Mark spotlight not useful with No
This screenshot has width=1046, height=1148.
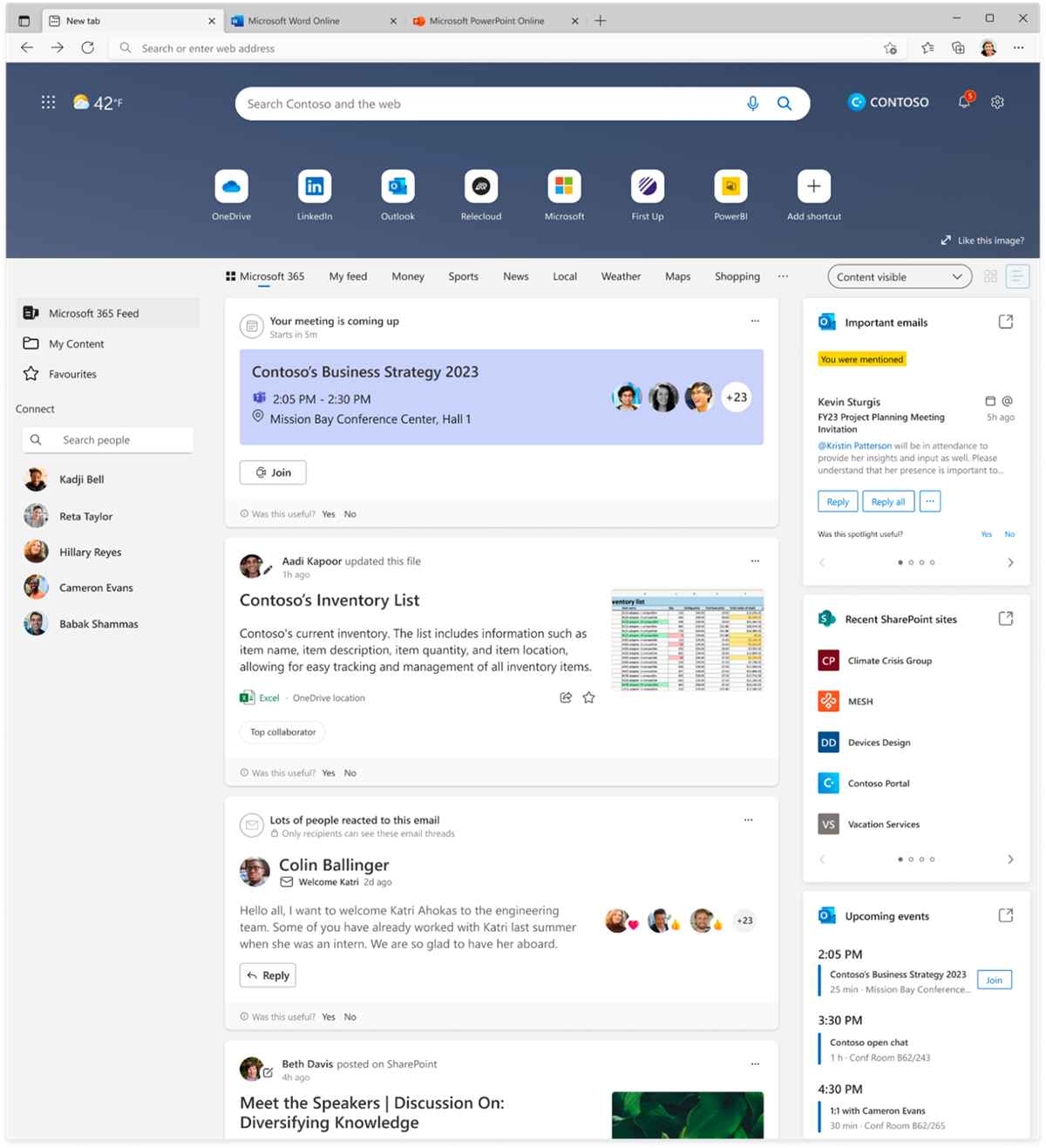coord(1009,534)
